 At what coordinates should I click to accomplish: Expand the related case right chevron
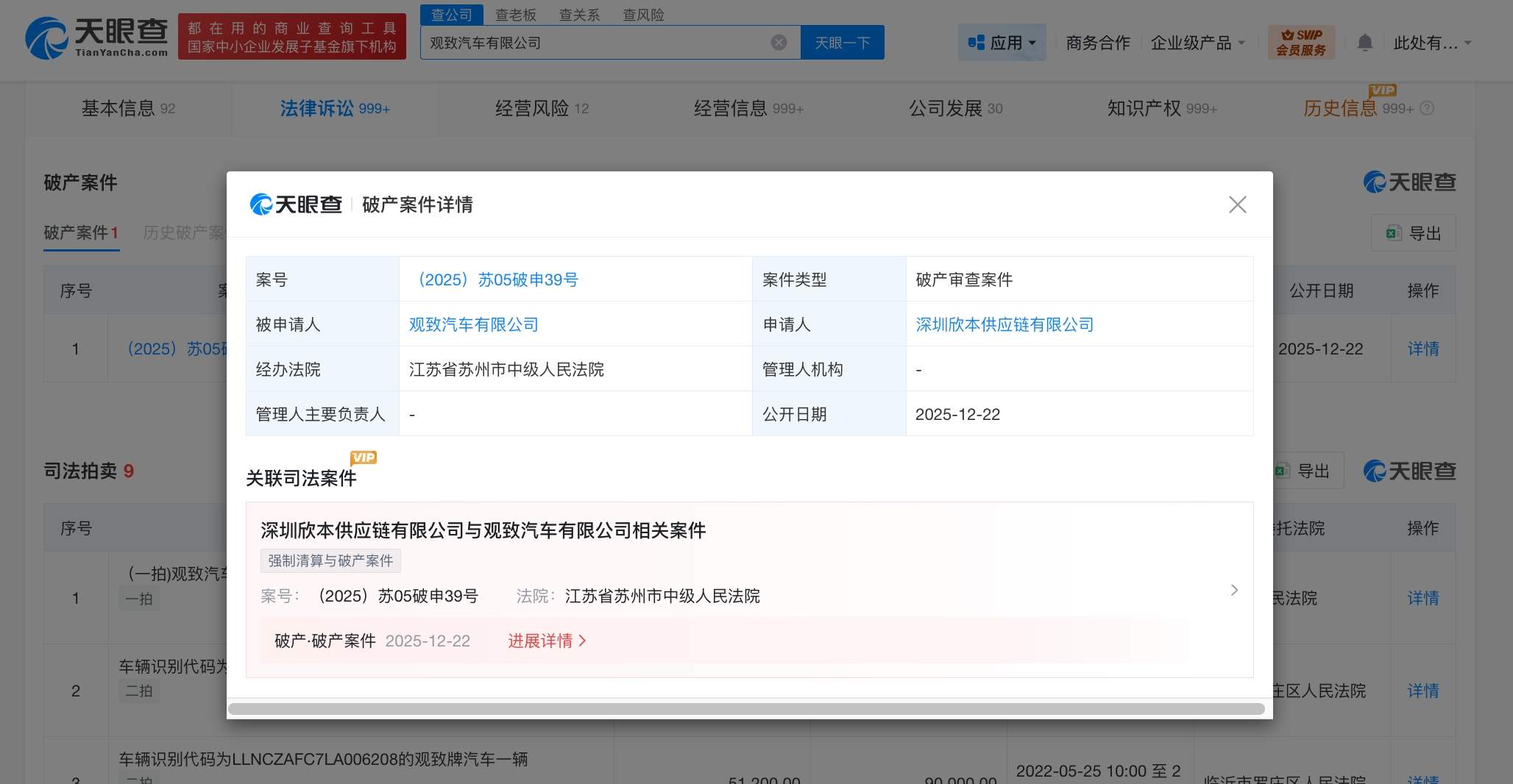pyautogui.click(x=1234, y=590)
